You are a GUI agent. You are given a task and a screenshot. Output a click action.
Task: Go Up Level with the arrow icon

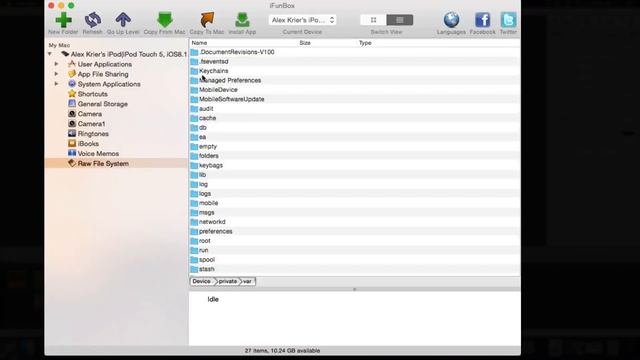(123, 20)
